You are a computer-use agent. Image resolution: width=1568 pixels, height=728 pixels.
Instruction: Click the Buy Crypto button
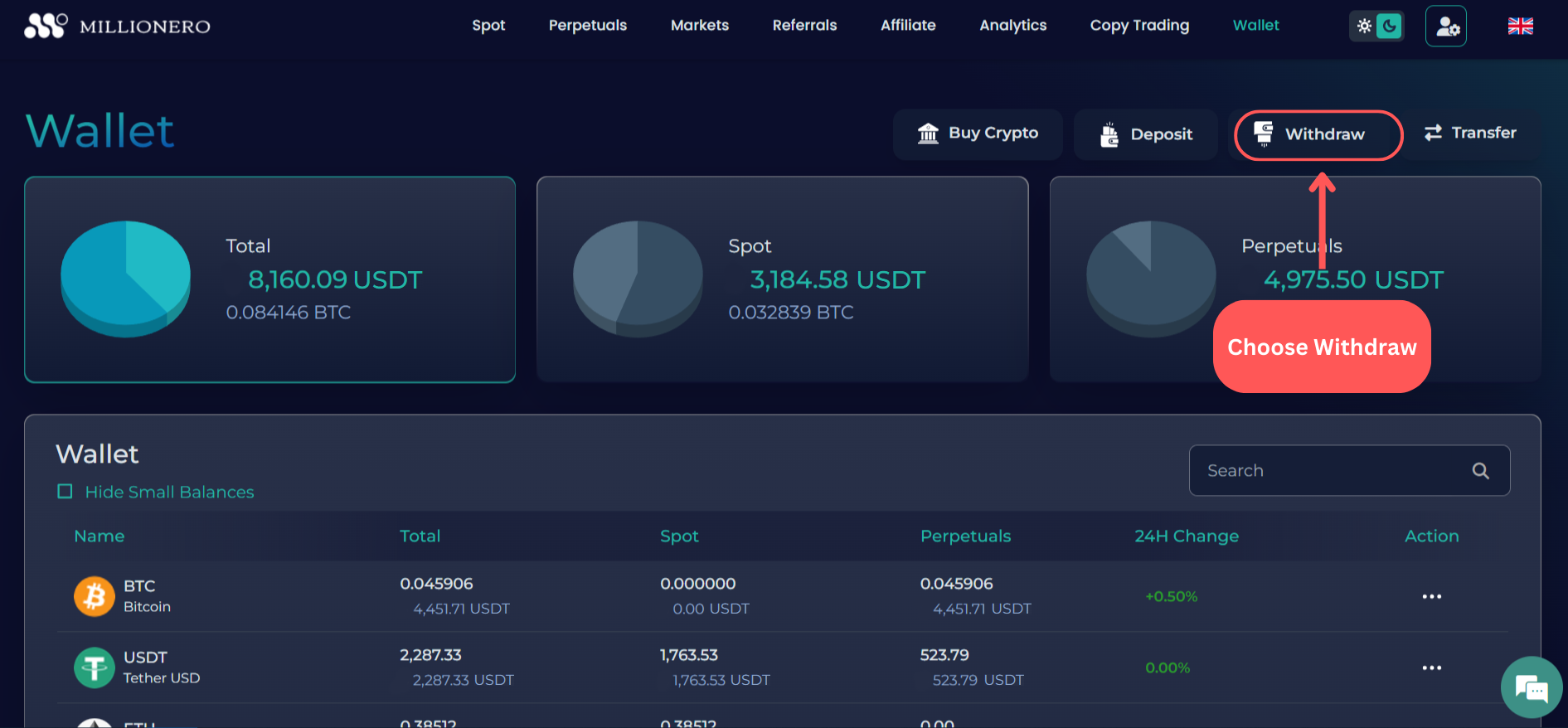pyautogui.click(x=978, y=133)
